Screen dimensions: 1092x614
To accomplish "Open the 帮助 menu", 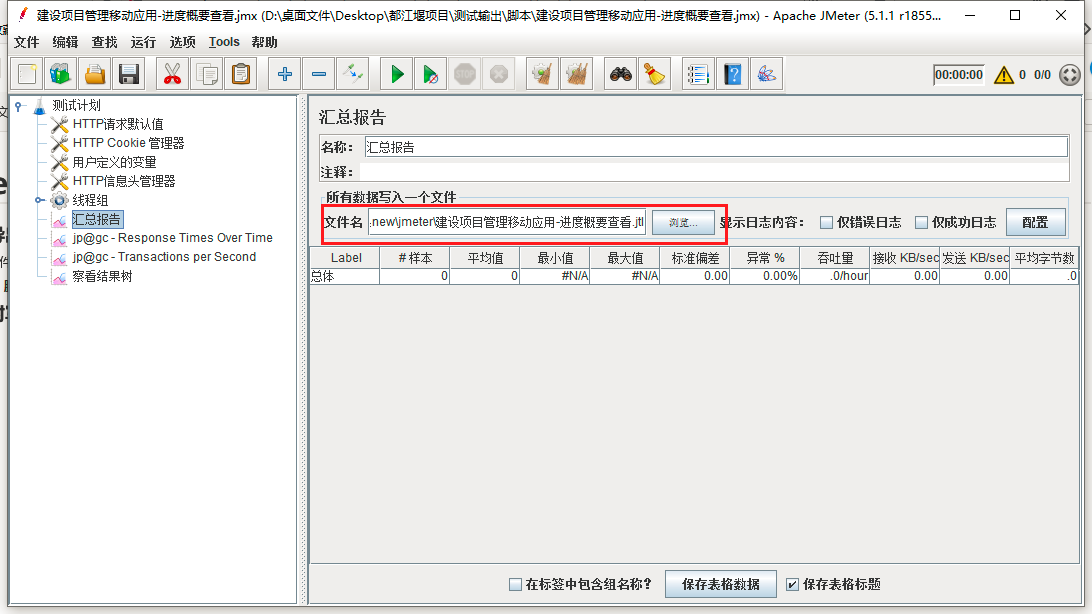I will click(x=265, y=42).
